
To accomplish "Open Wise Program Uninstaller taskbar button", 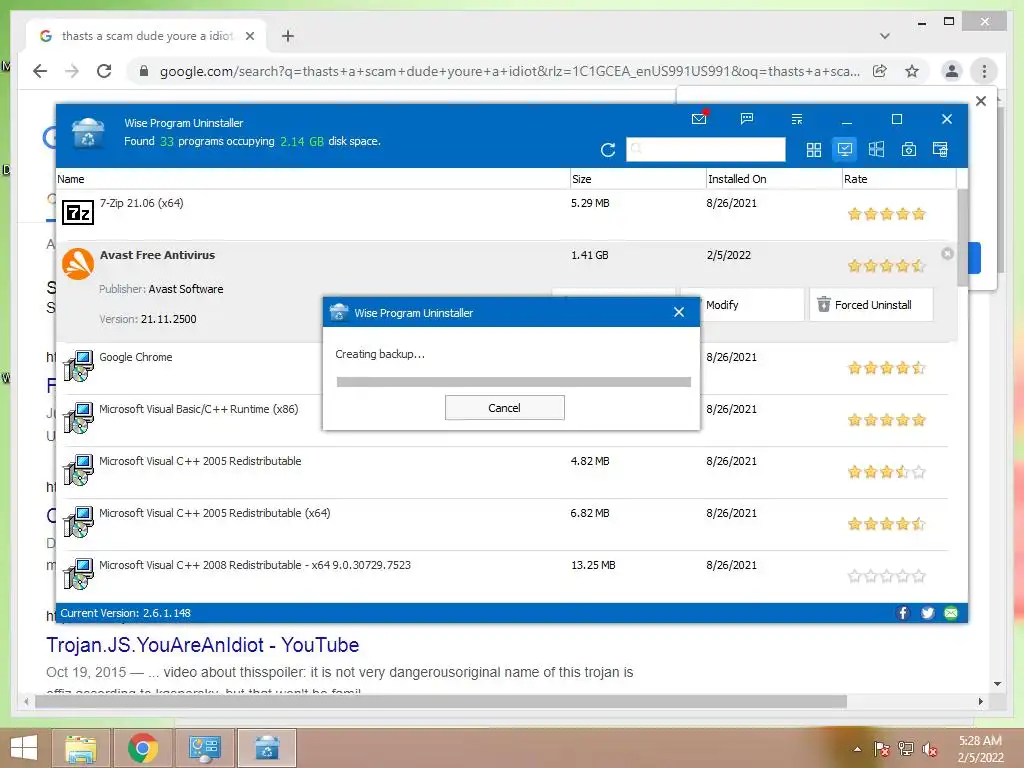I will click(x=267, y=747).
